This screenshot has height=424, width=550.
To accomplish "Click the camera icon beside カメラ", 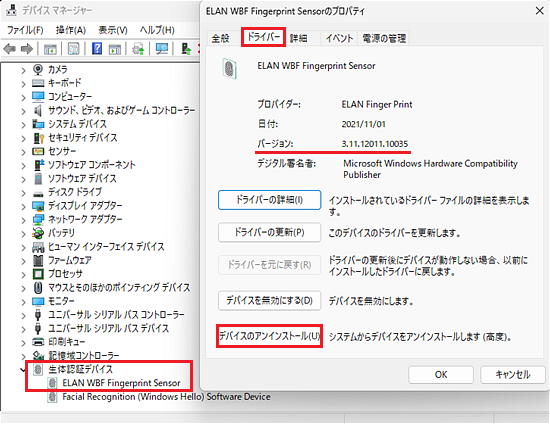I will (x=38, y=69).
